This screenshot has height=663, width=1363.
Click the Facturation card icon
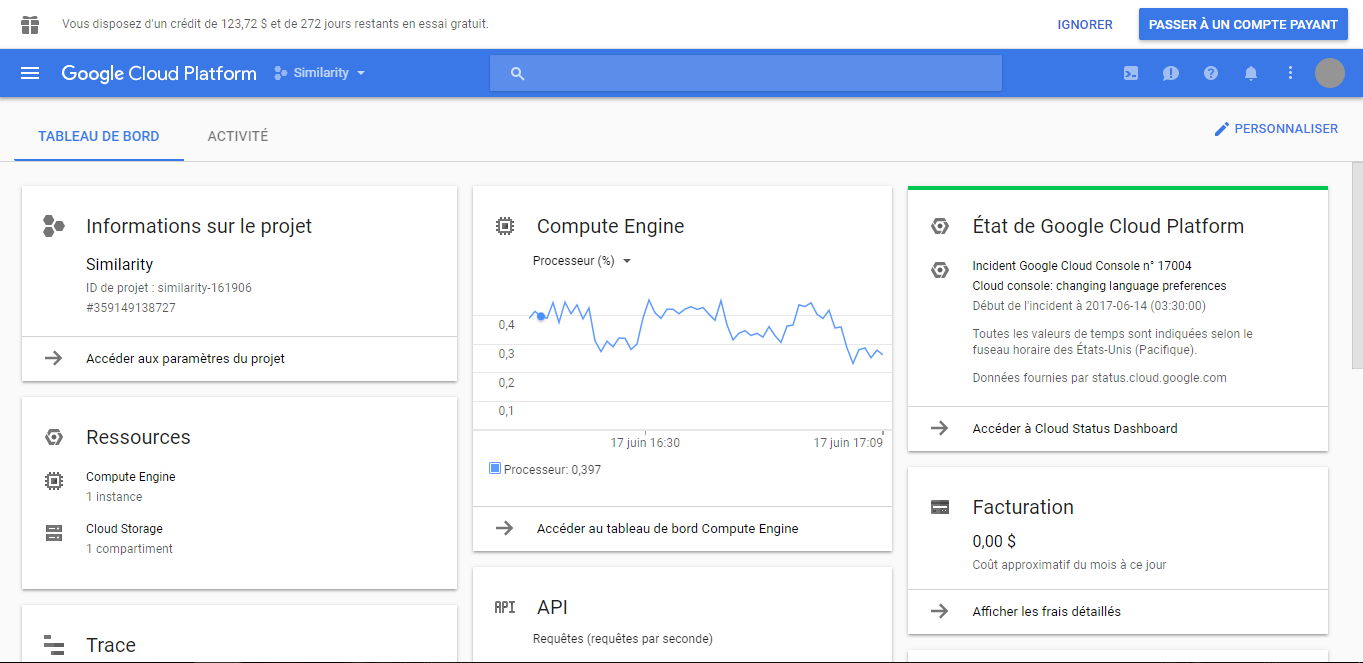point(939,506)
